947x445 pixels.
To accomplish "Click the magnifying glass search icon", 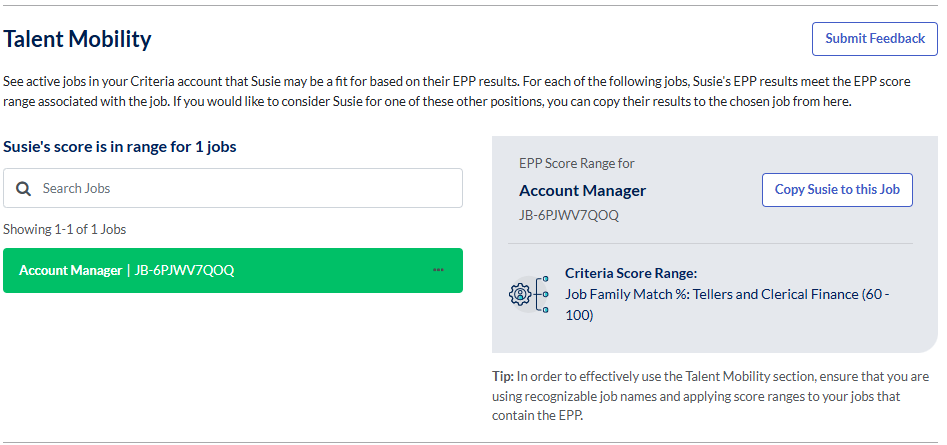I will [x=23, y=188].
